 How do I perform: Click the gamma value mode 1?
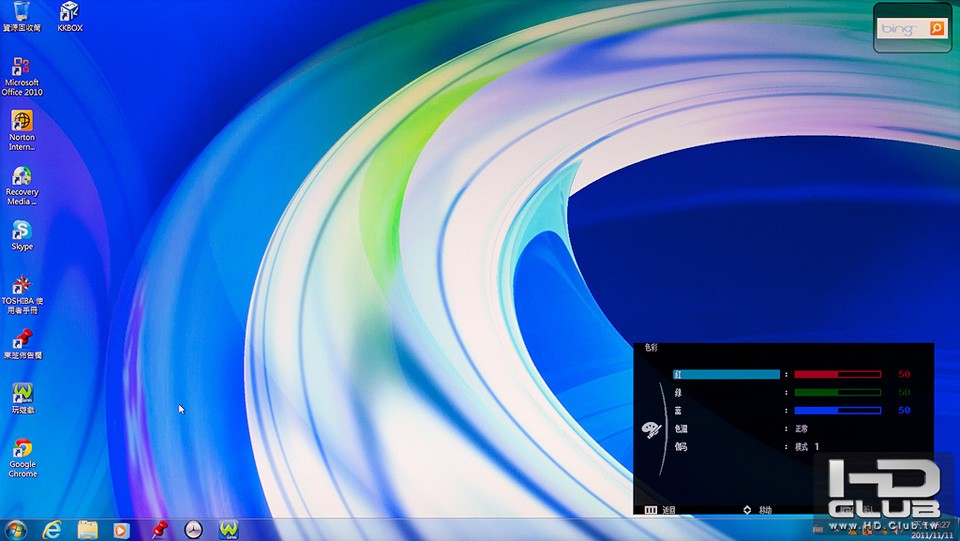point(807,447)
